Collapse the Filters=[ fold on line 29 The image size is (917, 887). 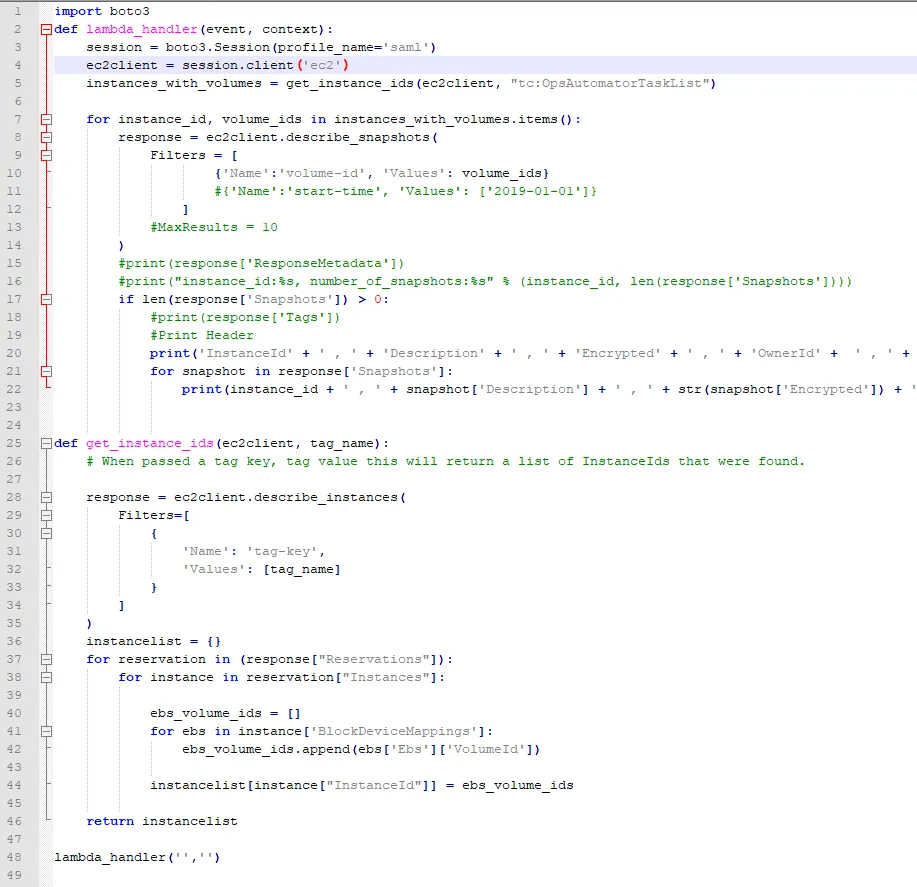coord(47,515)
